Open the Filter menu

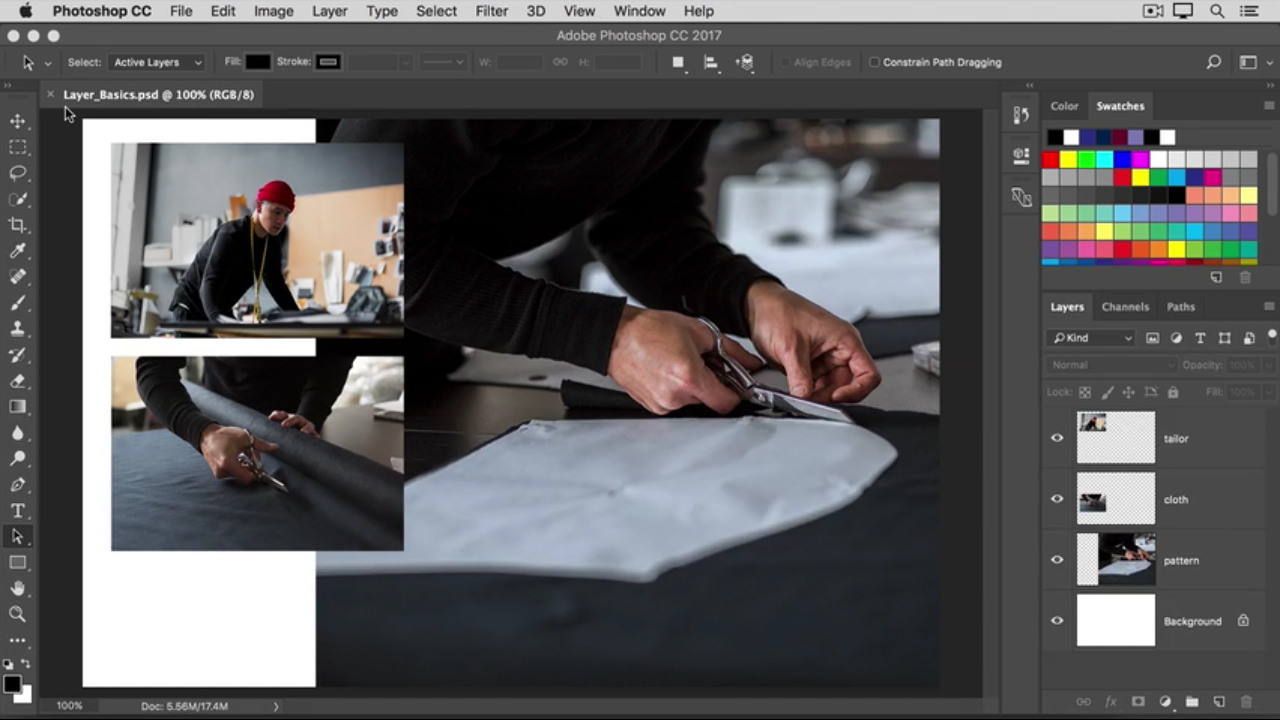491,11
